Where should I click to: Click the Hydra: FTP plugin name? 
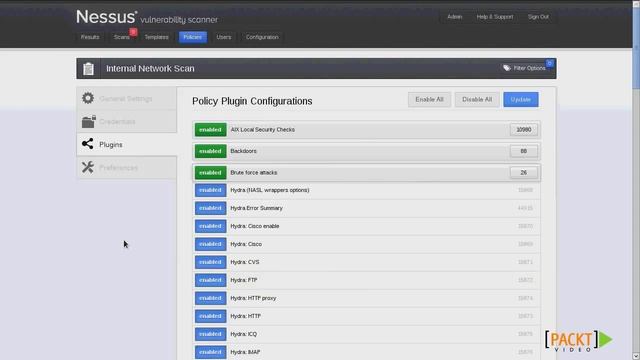[244, 280]
